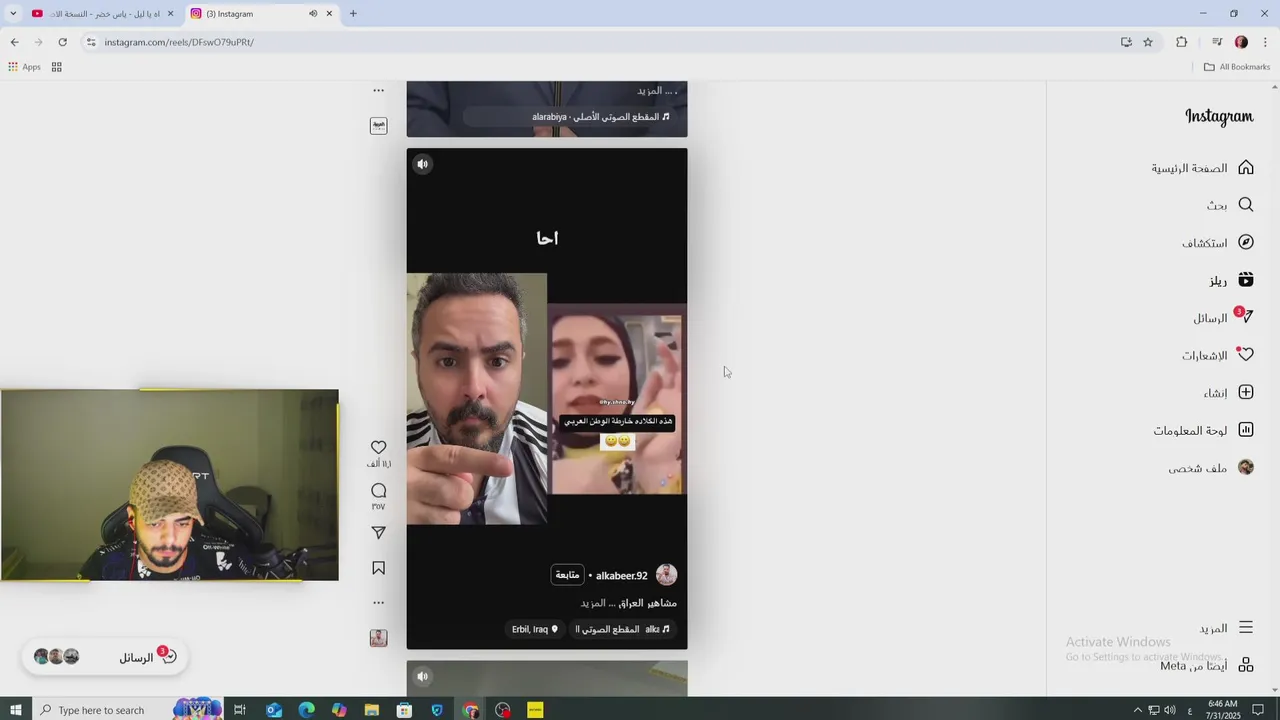Click the إنشاء create plus icon
Viewport: 1280px width, 720px height.
(x=1246, y=393)
